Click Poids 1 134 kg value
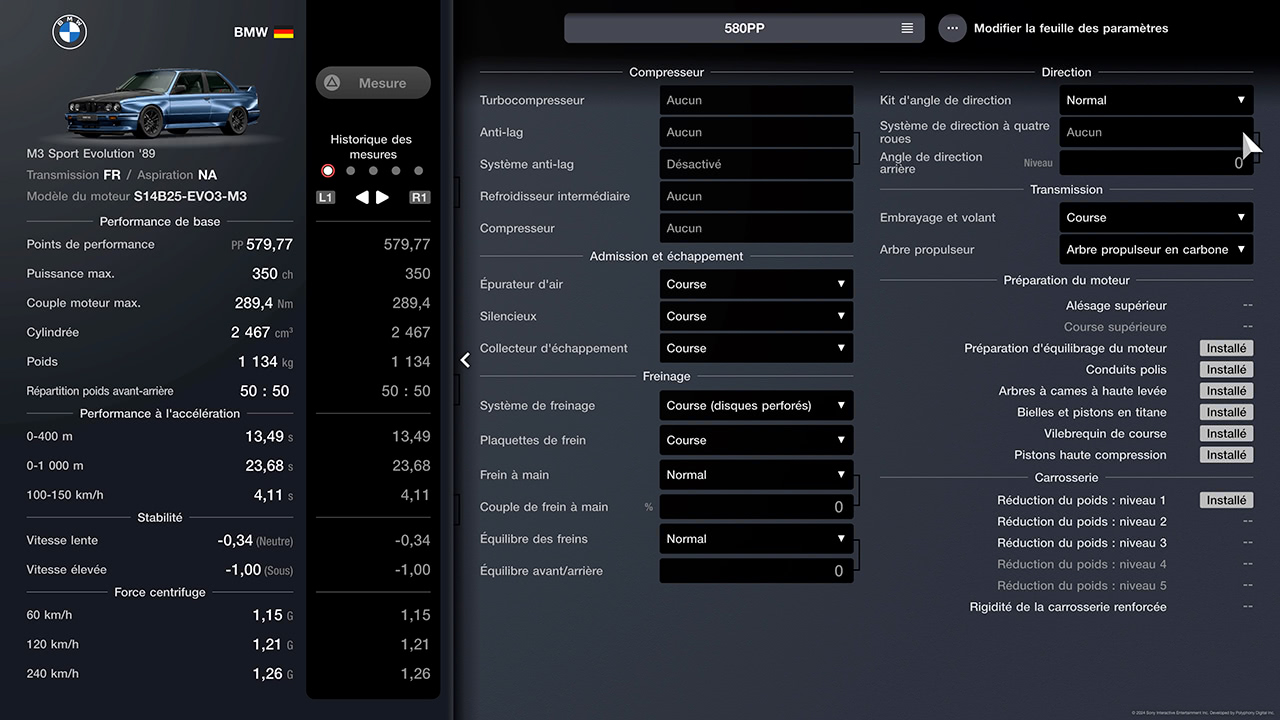The width and height of the screenshot is (1280, 720). tap(265, 362)
